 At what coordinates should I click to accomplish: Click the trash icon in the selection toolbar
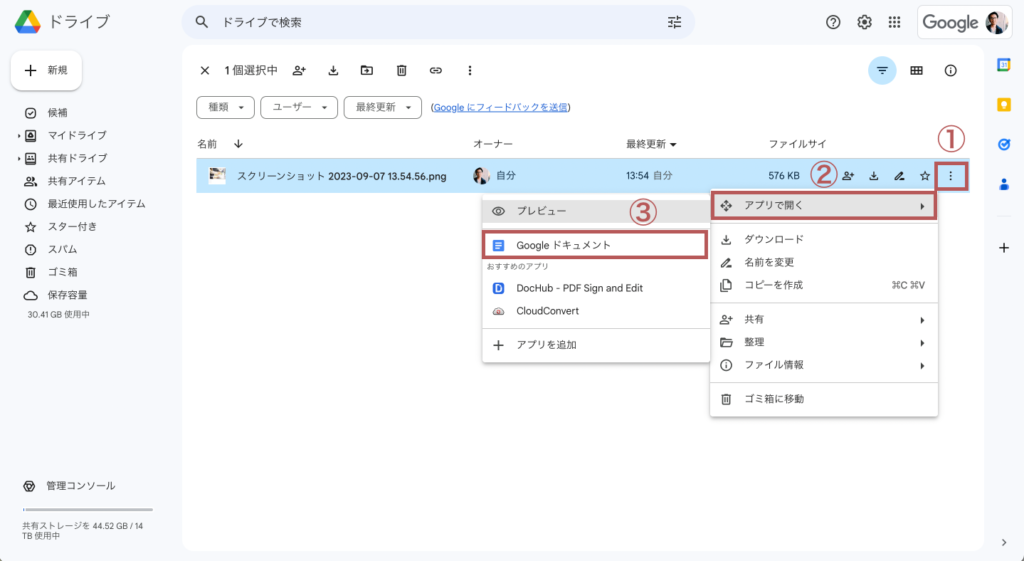tap(402, 71)
